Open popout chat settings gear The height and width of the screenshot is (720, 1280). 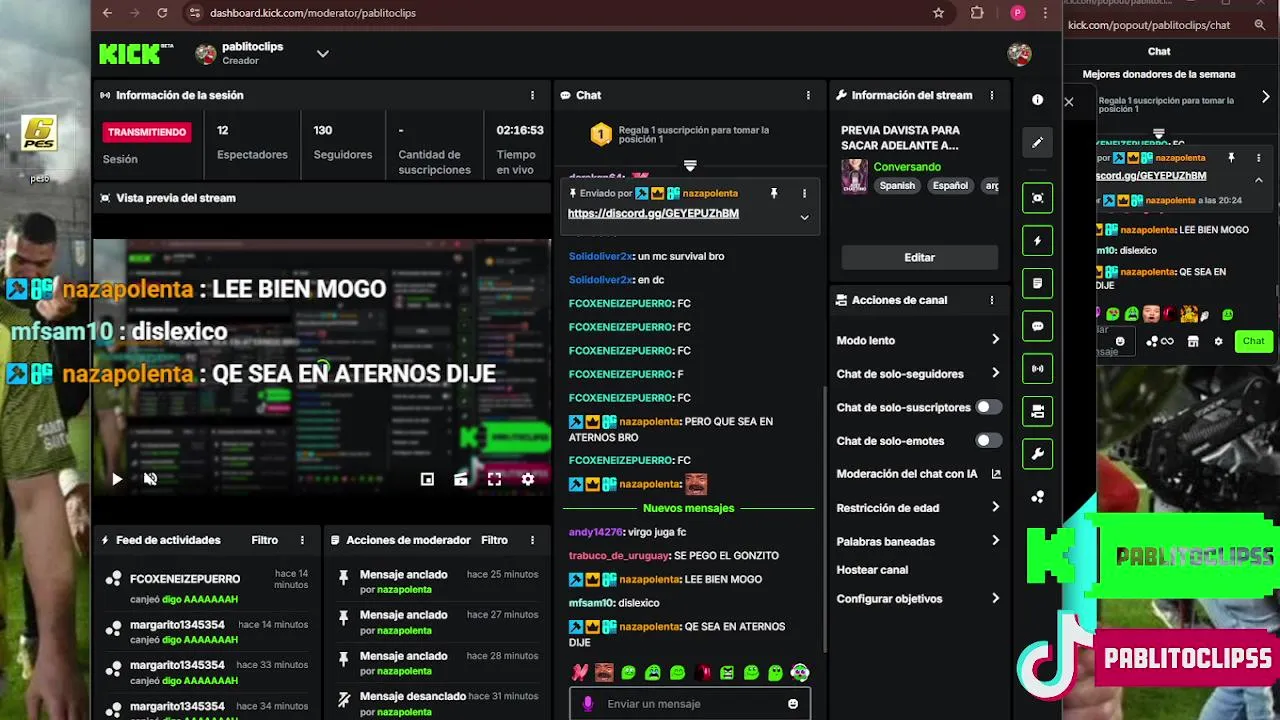pos(1218,341)
